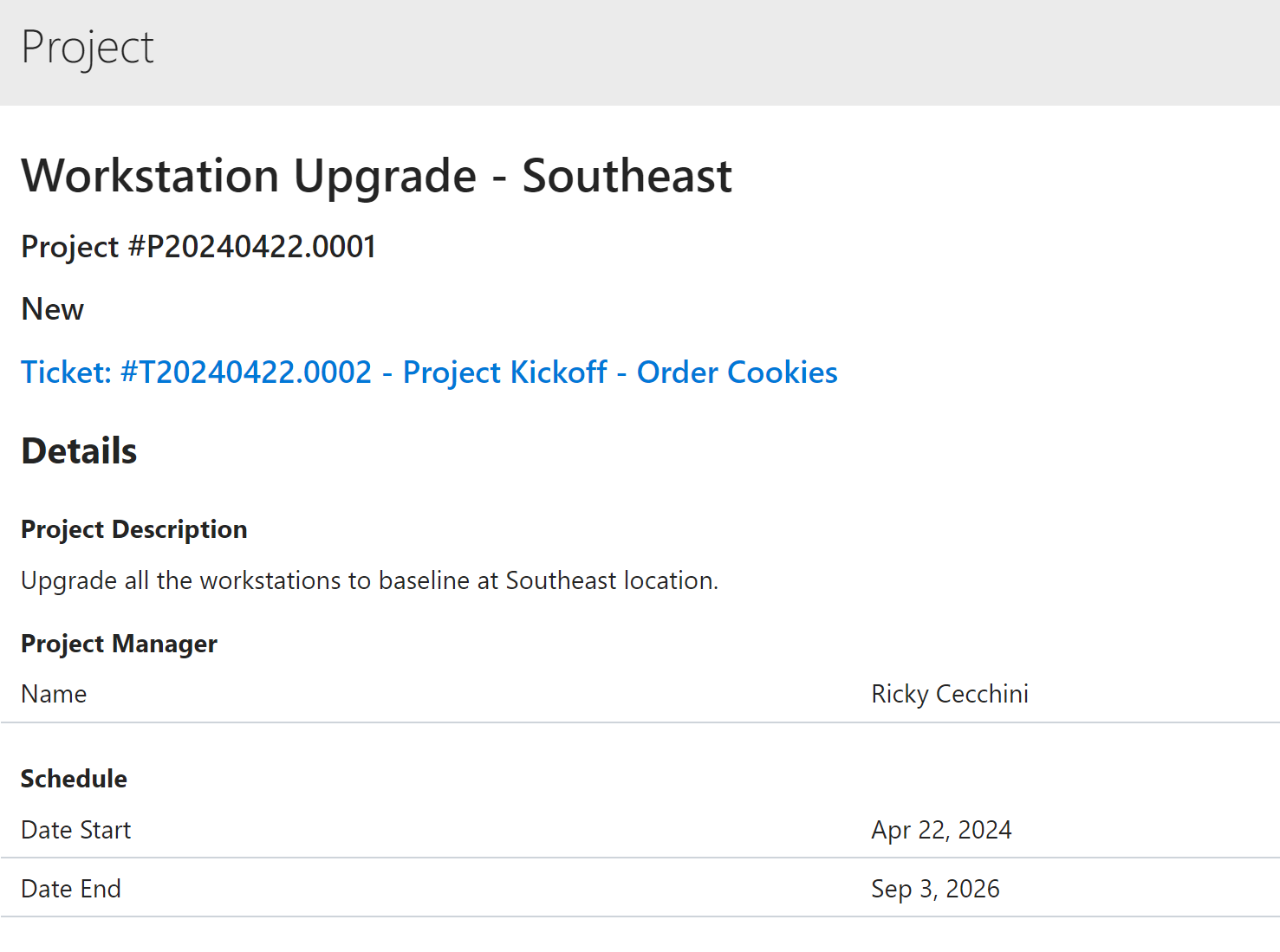Click the Workstation Upgrade - Southeast heading
The height and width of the screenshot is (952, 1280).
point(376,176)
